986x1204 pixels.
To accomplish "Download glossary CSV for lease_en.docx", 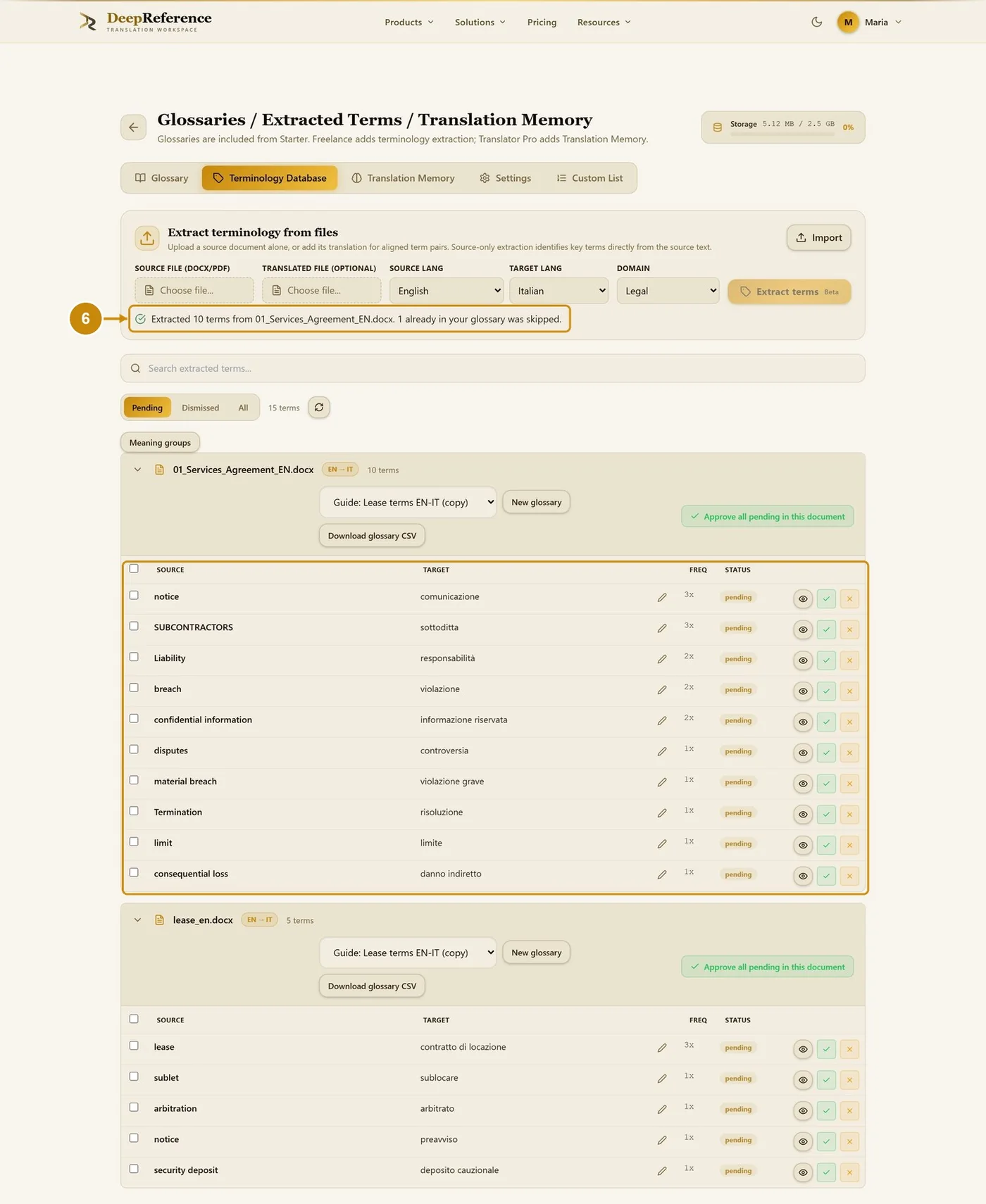I will click(x=372, y=986).
